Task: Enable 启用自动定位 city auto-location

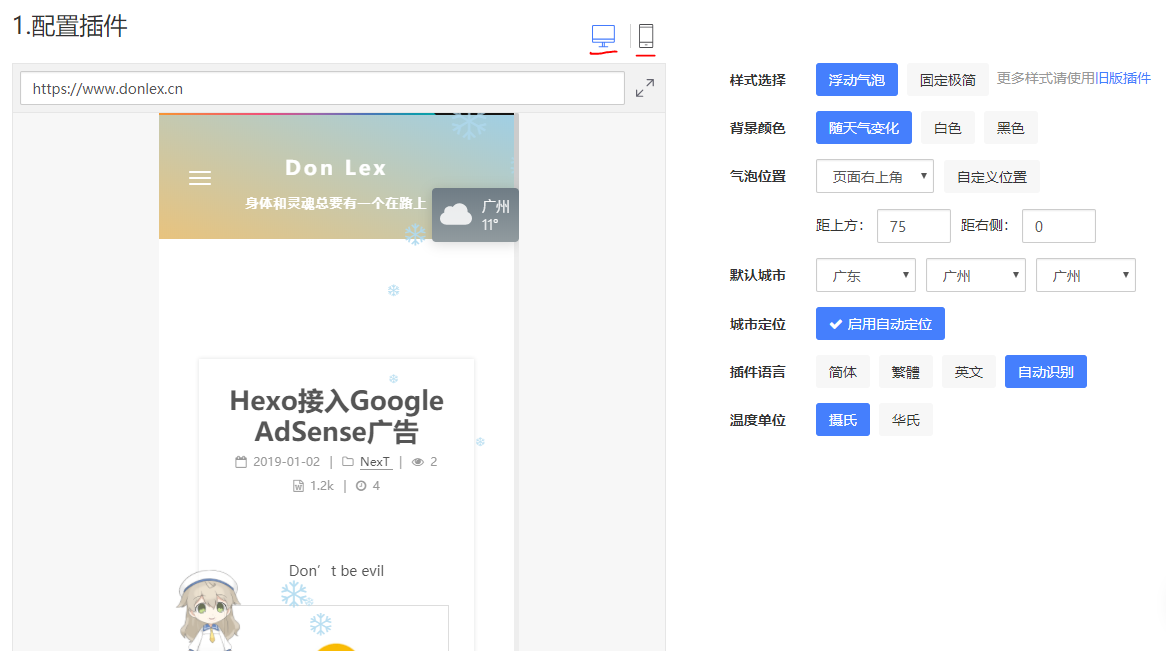Action: coord(880,323)
